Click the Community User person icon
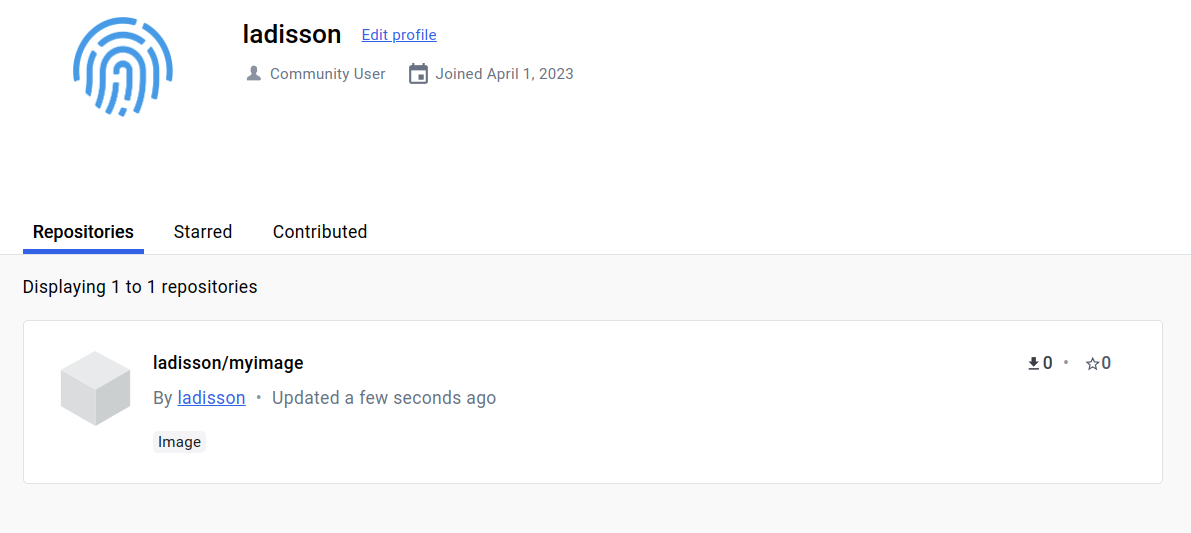The height and width of the screenshot is (533, 1191). coord(254,74)
